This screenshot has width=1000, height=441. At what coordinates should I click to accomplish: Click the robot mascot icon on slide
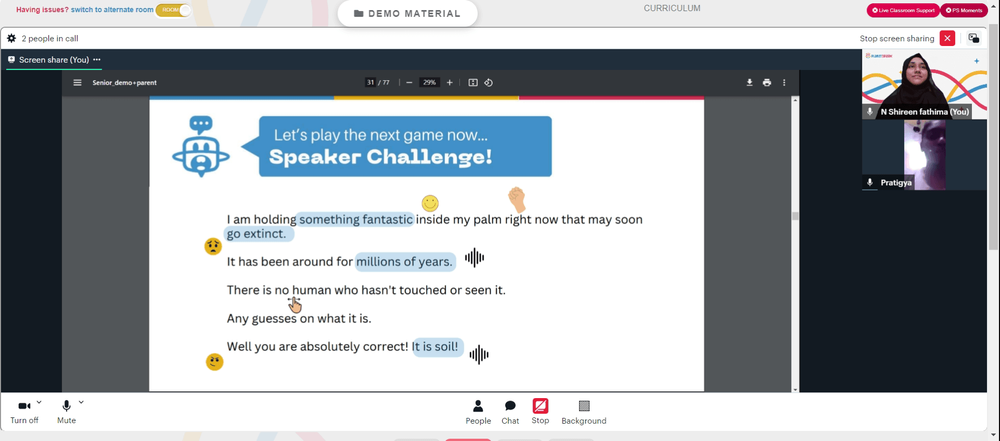click(x=201, y=147)
